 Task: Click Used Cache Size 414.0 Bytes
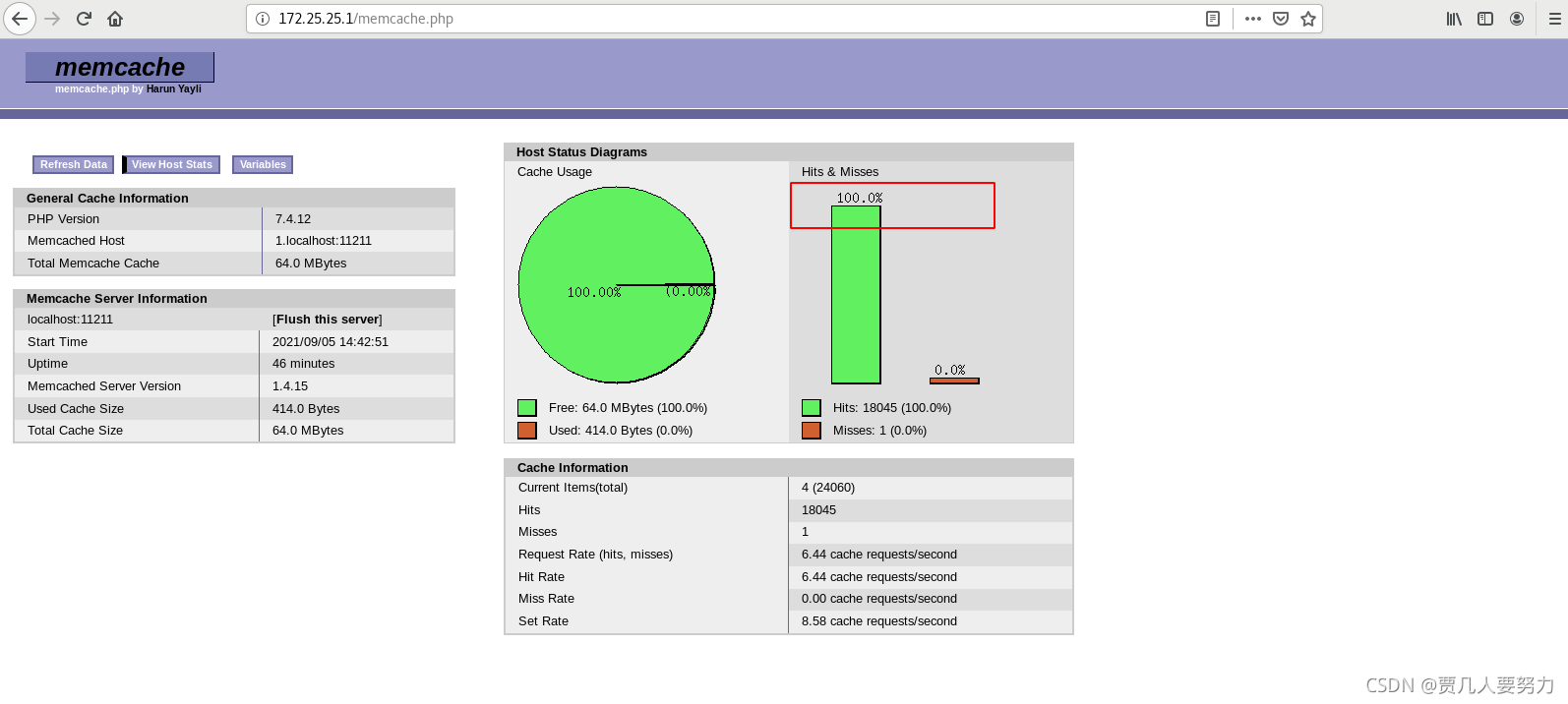(306, 409)
